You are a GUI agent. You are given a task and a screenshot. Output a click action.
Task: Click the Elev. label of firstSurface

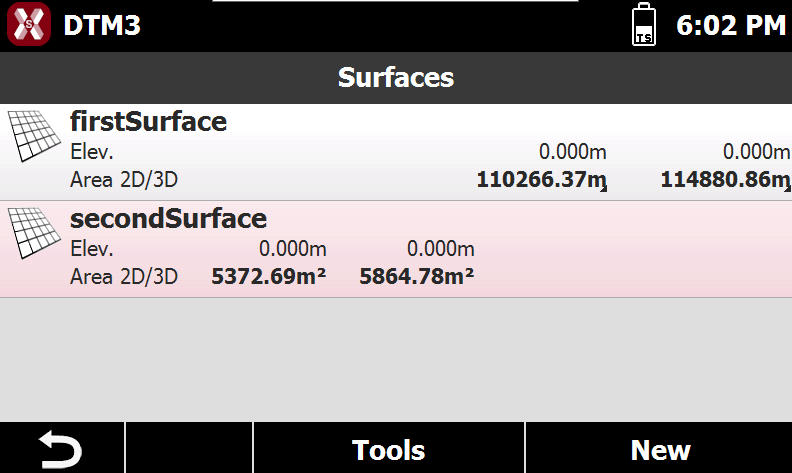point(91,152)
